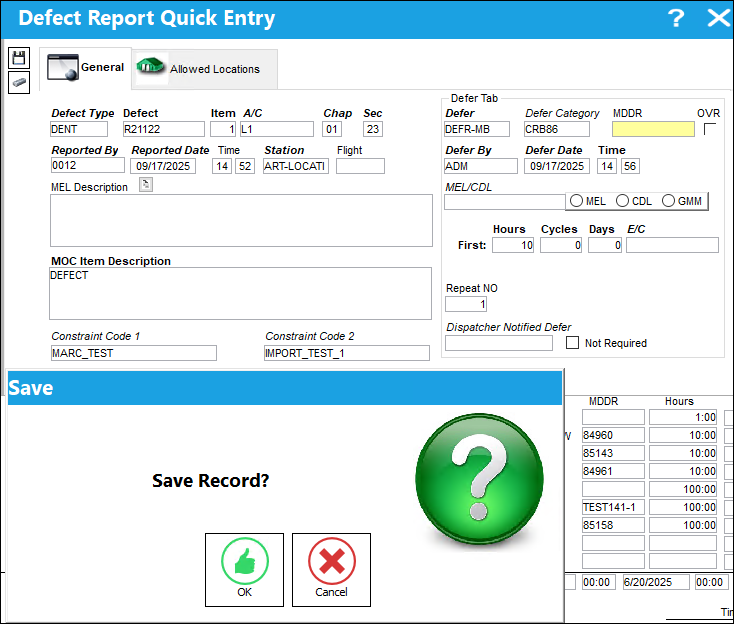Click the Defect field R21122

pos(163,129)
